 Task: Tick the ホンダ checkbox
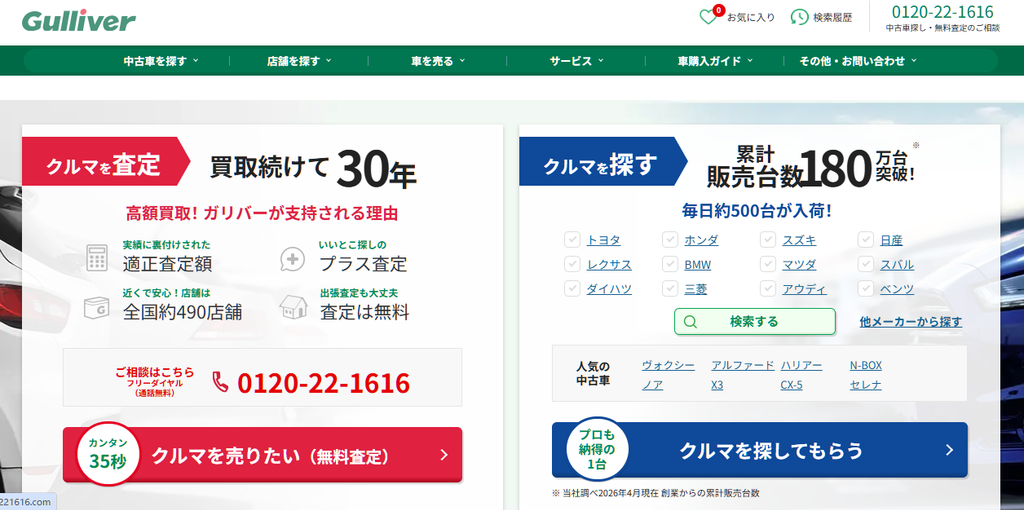(x=670, y=240)
